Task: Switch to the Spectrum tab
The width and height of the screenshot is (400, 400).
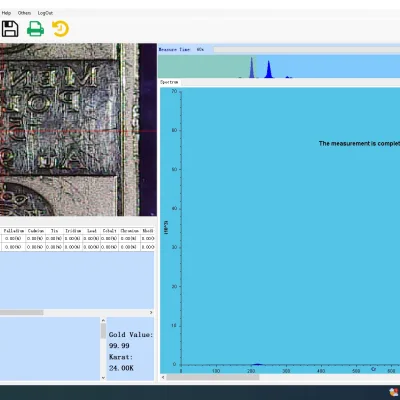Action: (169, 82)
